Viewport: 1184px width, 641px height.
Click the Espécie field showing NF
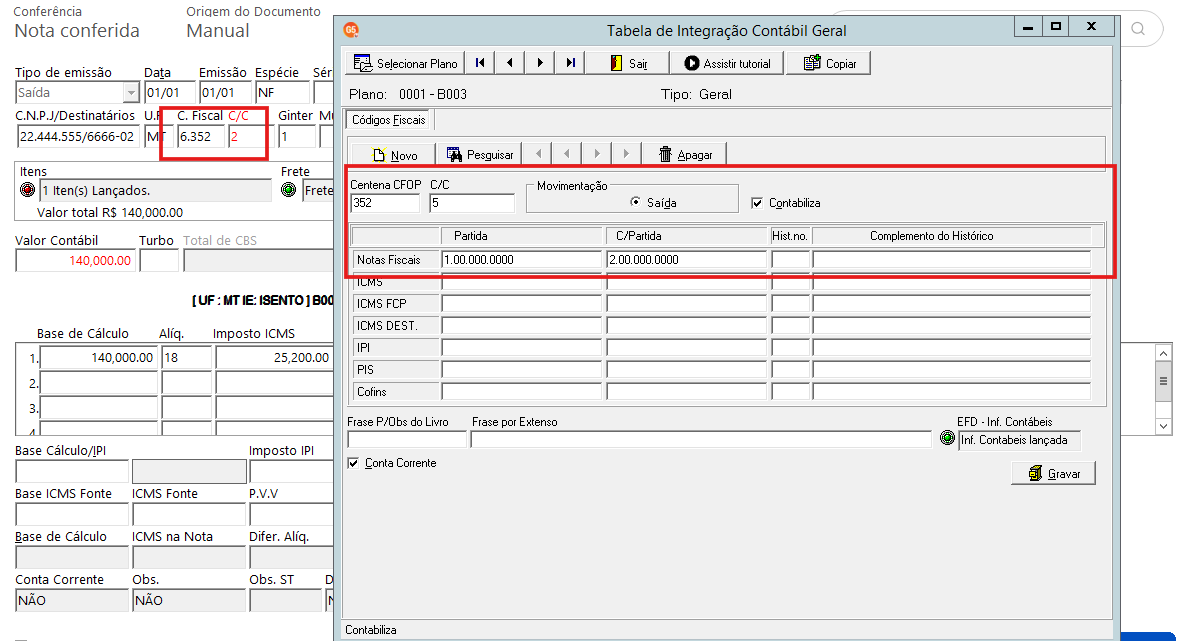282,93
